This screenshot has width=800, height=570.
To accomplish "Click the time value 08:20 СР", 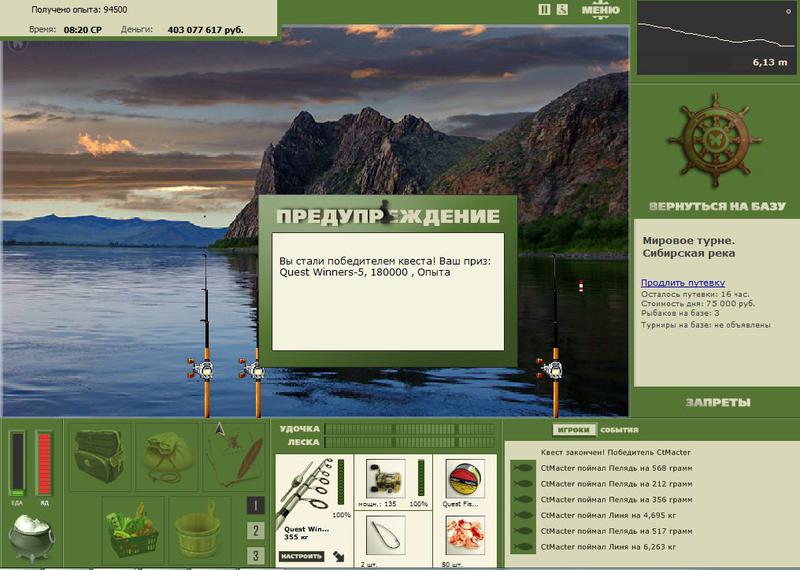I will 83,30.
